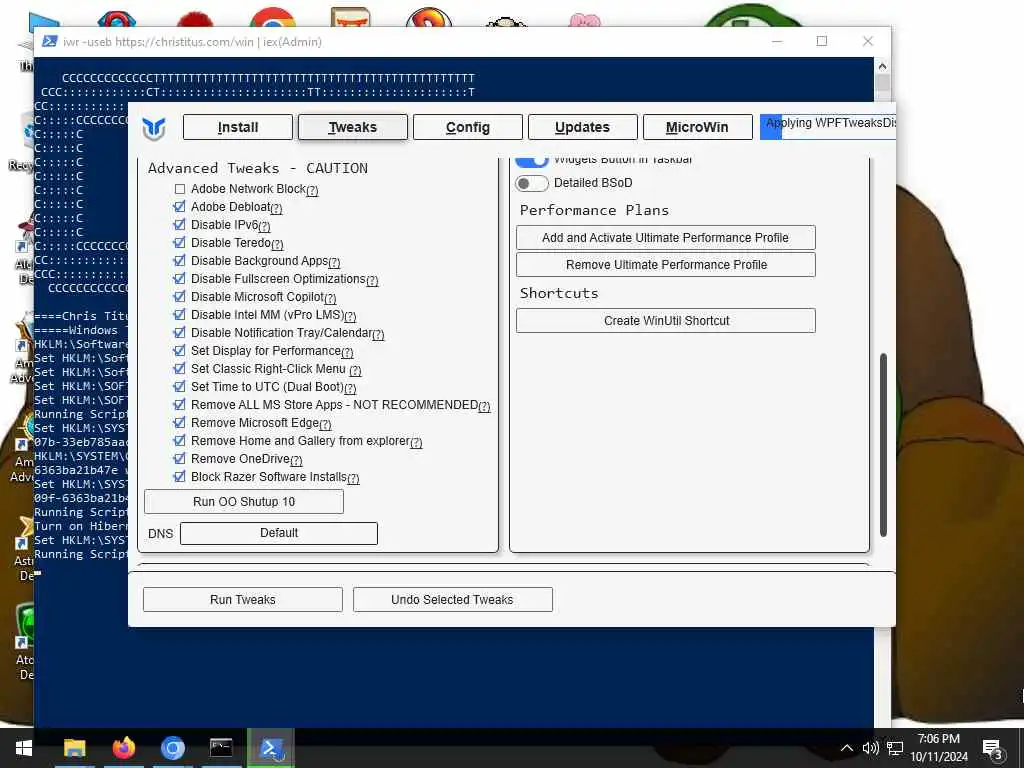Open the DNS Default dropdown
The image size is (1024, 768).
tap(279, 533)
